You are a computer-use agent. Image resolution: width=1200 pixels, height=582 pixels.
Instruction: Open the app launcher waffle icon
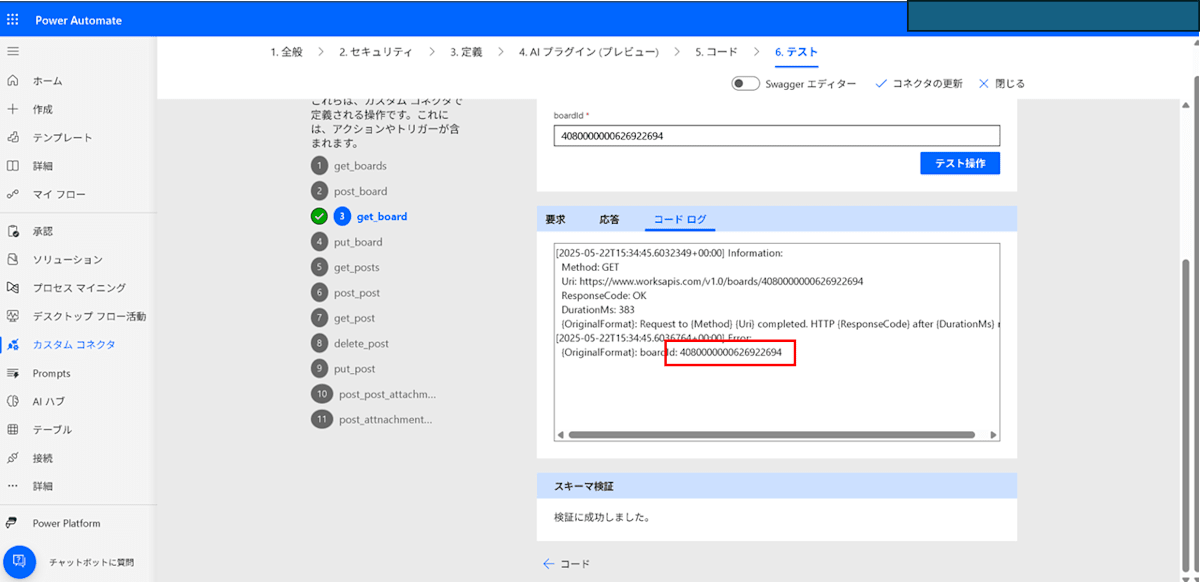click(x=13, y=19)
